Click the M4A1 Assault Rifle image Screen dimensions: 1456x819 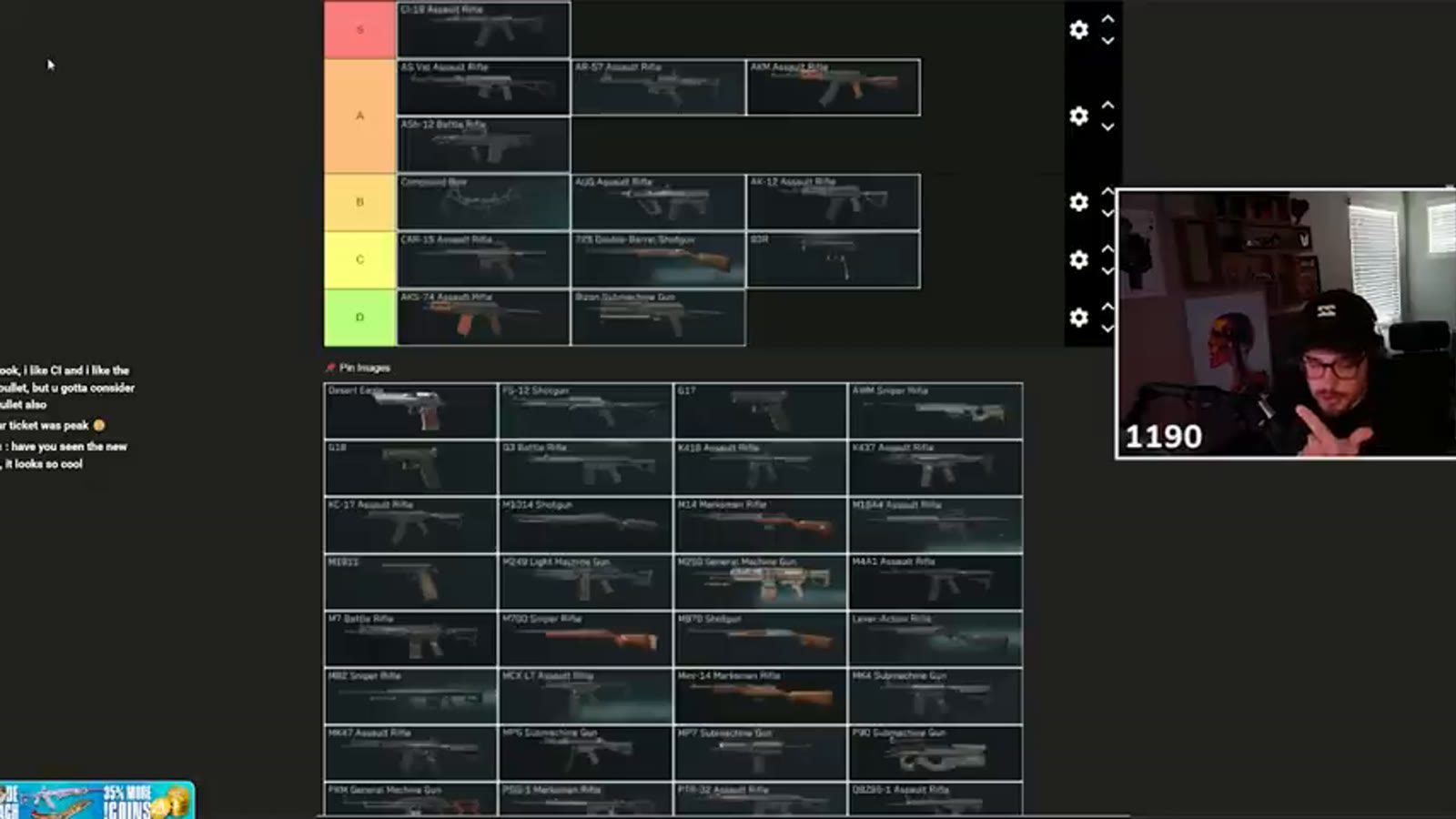(935, 582)
